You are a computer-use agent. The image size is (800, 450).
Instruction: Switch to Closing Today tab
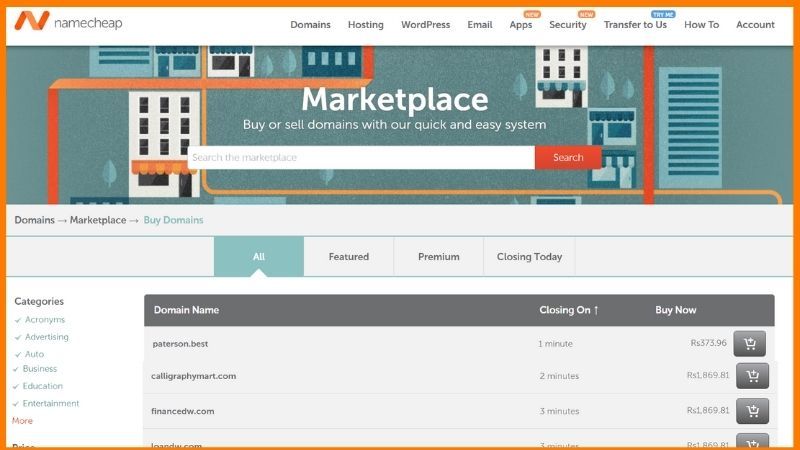(x=529, y=257)
